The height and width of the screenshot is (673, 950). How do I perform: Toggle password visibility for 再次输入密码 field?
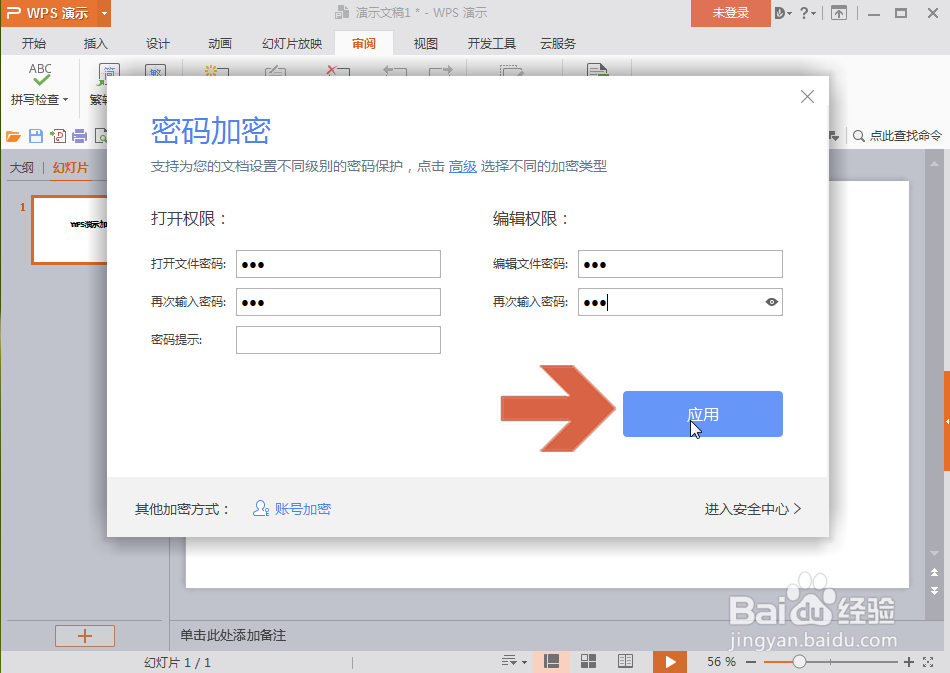[771, 301]
